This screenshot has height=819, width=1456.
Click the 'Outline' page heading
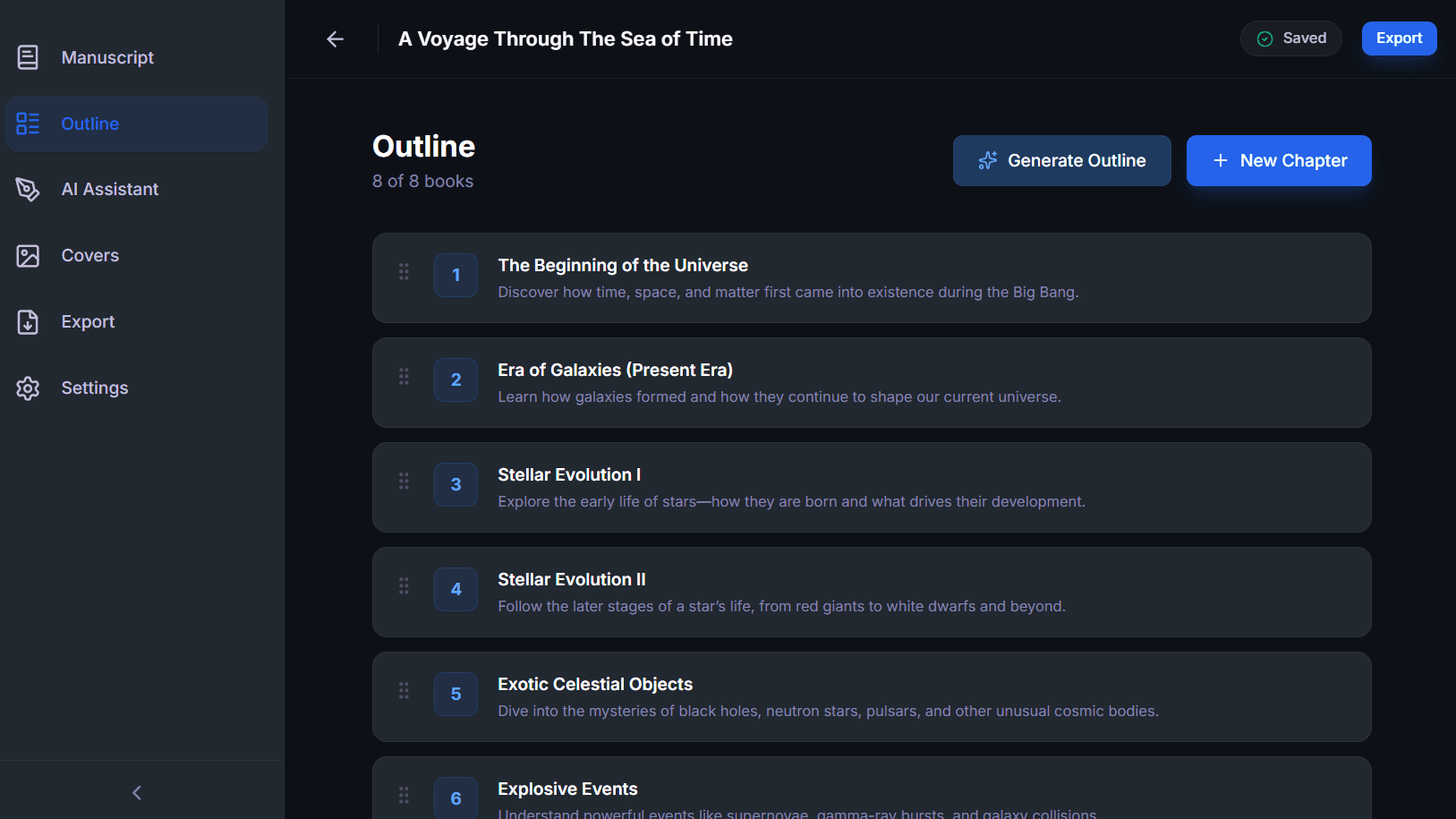(423, 146)
